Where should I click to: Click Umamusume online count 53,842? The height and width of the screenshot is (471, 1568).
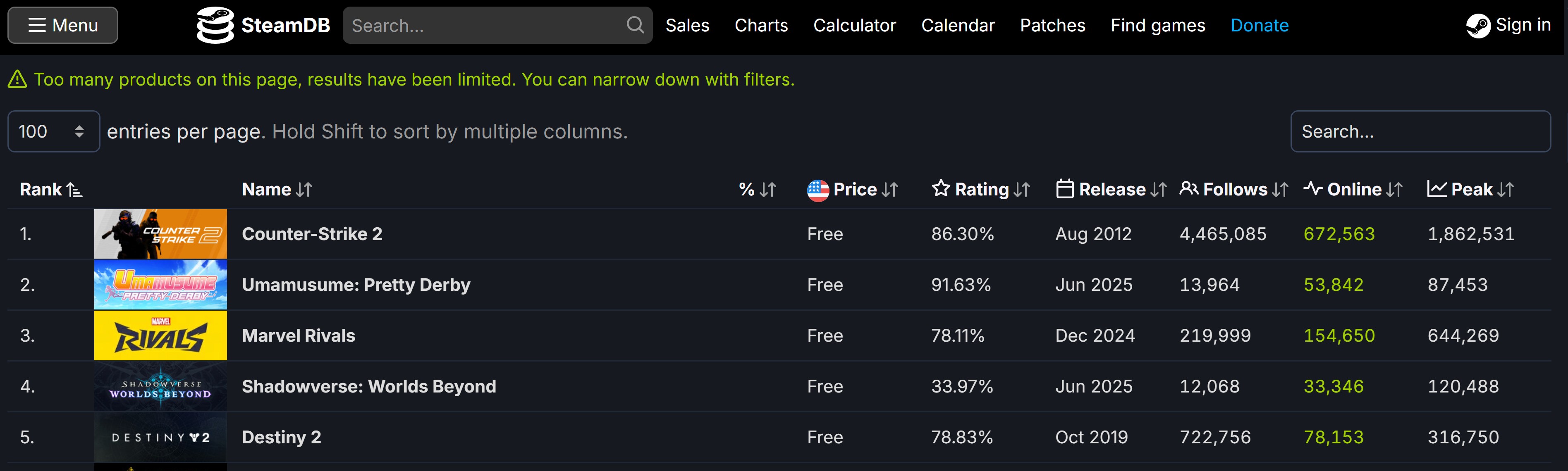pos(1333,285)
